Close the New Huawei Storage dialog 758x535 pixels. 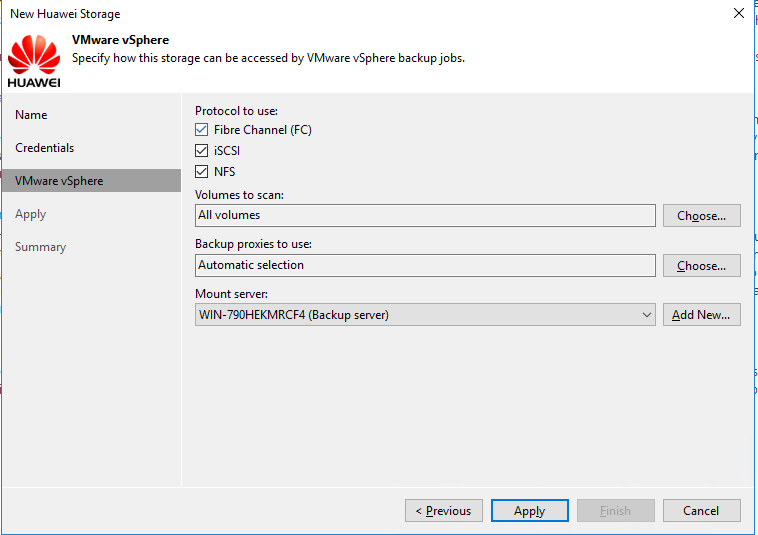(739, 14)
